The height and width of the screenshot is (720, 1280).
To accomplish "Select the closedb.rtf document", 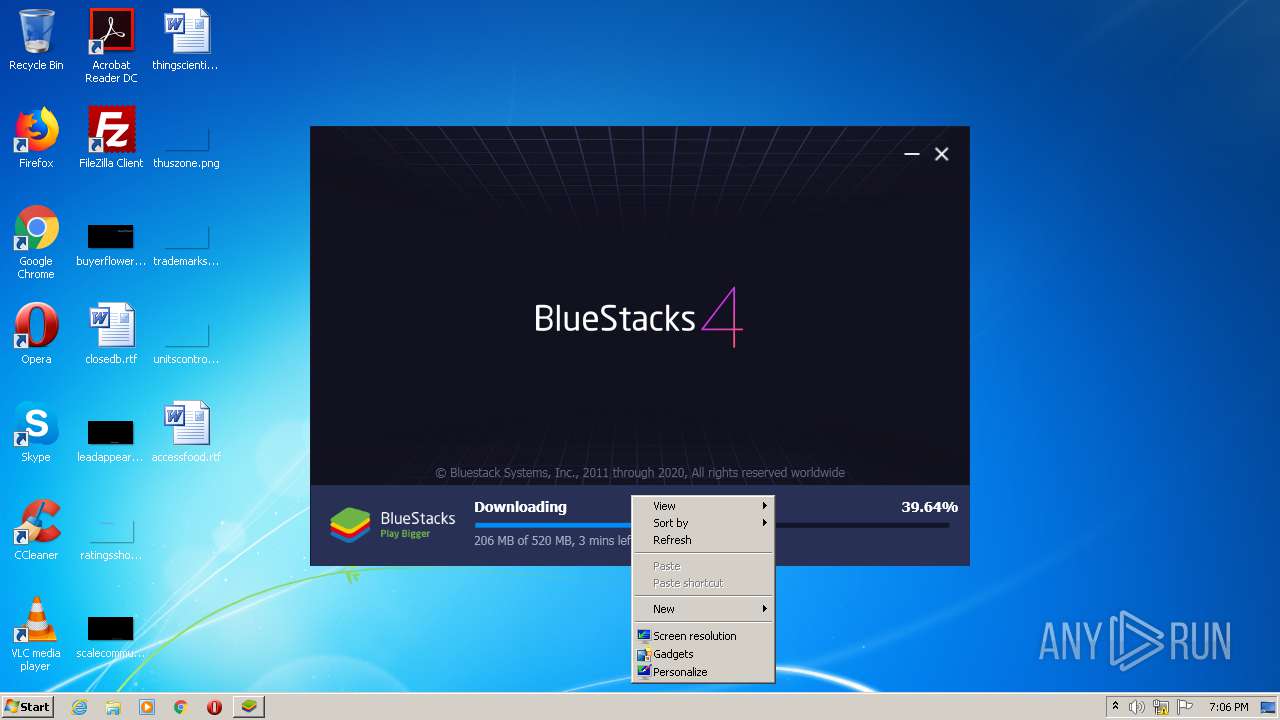I will tap(111, 334).
